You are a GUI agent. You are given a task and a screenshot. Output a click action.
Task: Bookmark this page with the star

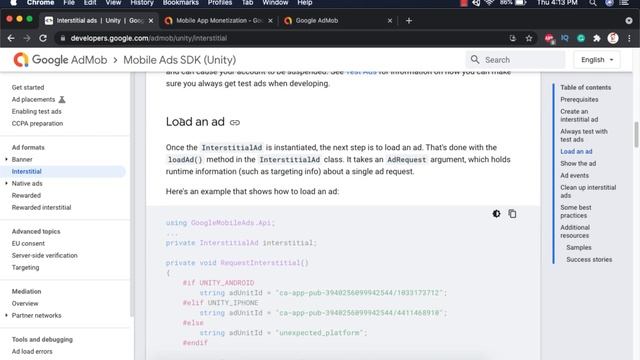529,38
